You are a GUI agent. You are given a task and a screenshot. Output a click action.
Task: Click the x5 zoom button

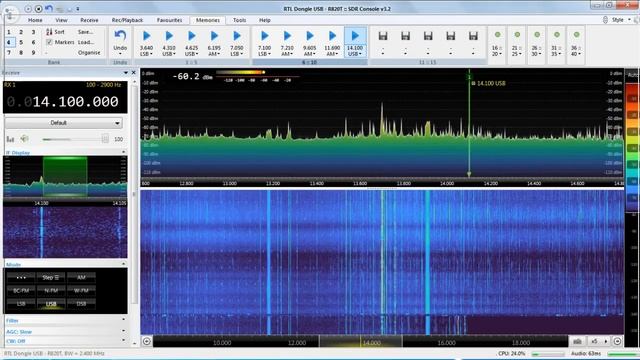pos(594,341)
